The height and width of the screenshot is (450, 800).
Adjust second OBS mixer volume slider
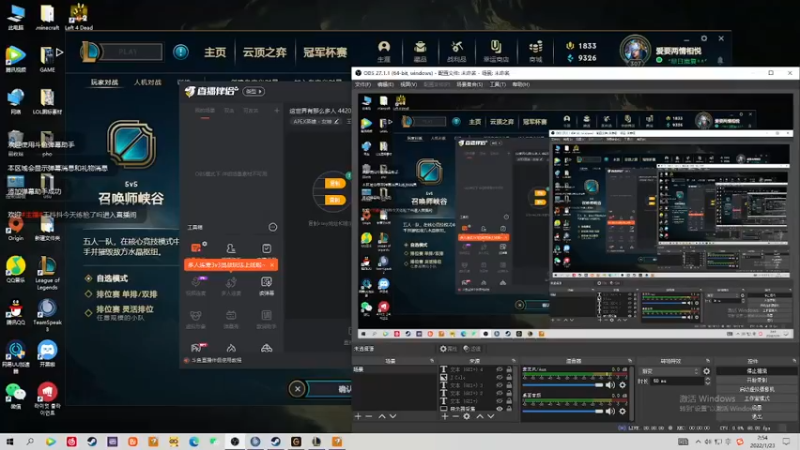click(x=563, y=411)
